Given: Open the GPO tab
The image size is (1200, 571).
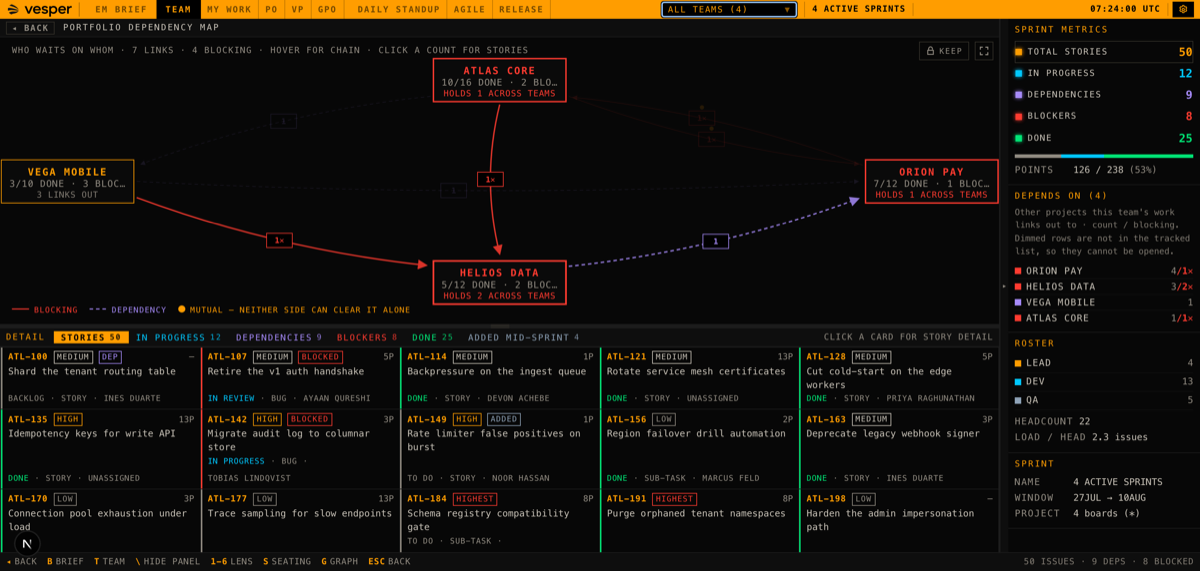Looking at the screenshot, I should pos(327,9).
